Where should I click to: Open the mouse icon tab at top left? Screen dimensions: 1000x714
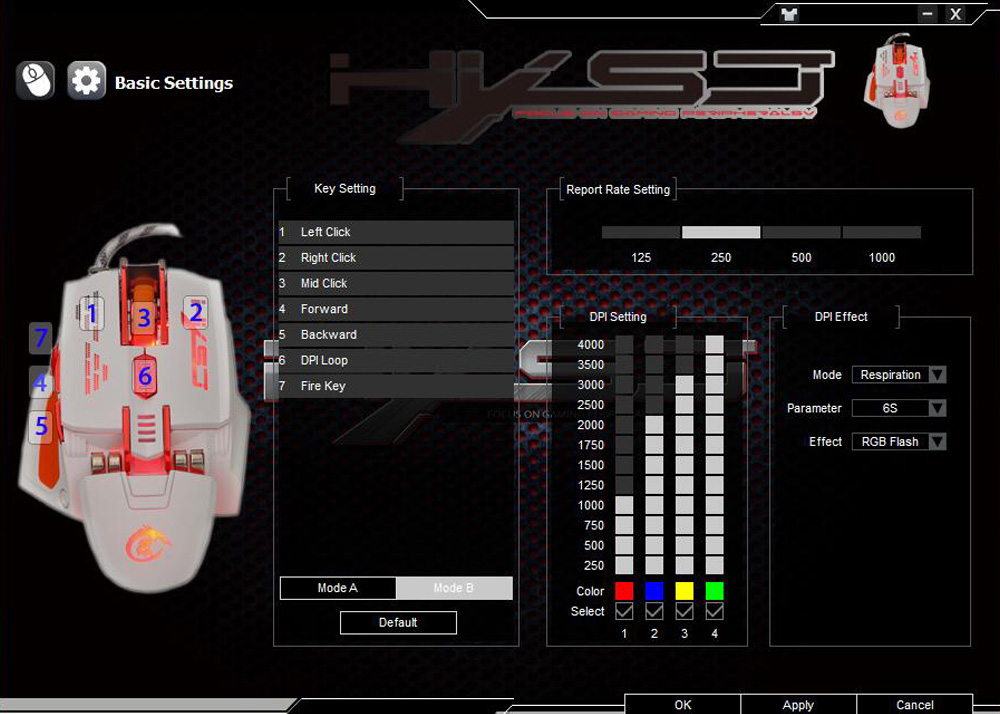35,80
